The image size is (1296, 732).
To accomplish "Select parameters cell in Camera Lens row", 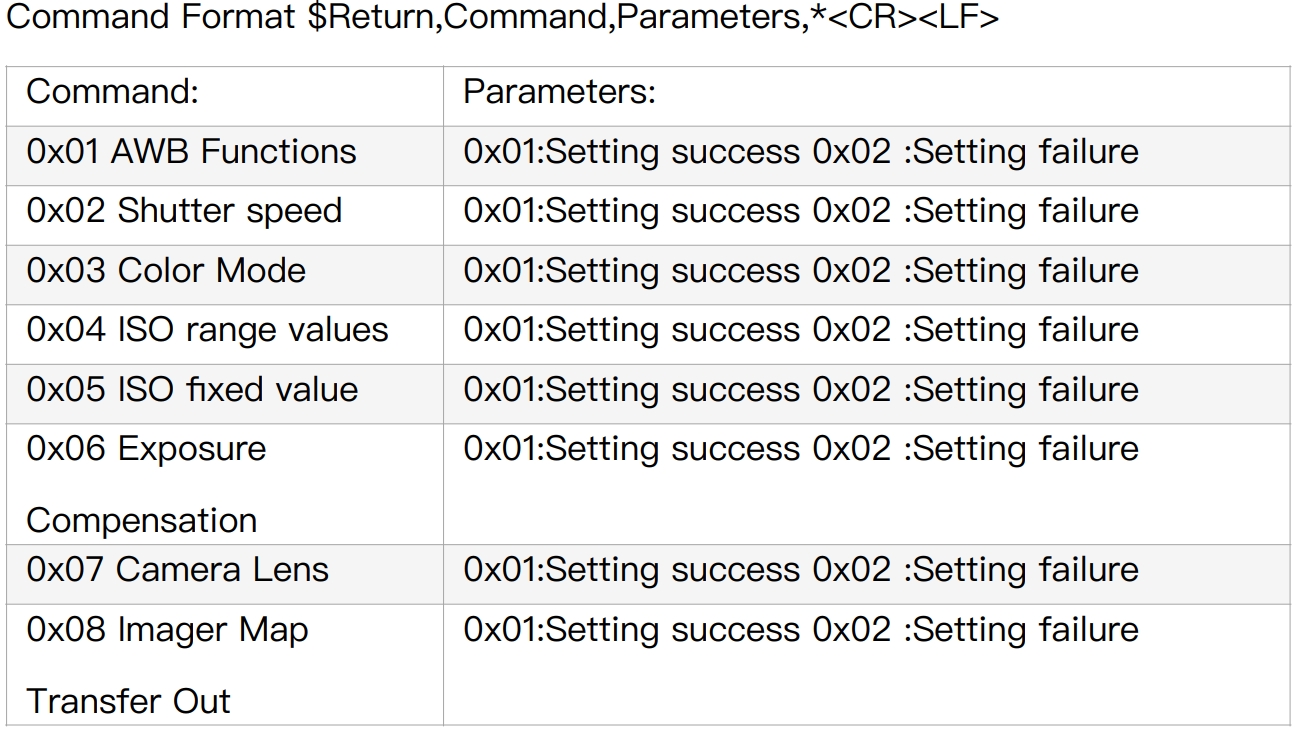I will (x=800, y=570).
